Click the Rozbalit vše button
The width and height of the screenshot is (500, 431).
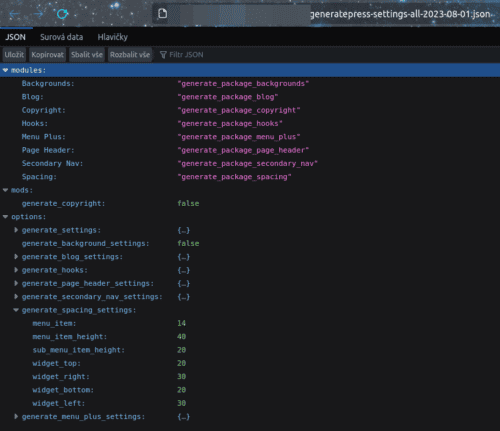click(x=130, y=55)
